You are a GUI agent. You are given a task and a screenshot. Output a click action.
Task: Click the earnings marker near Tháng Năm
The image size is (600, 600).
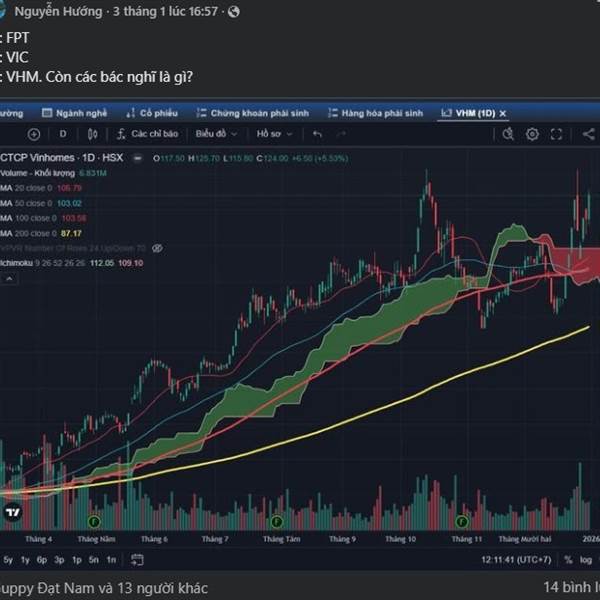pos(94,521)
